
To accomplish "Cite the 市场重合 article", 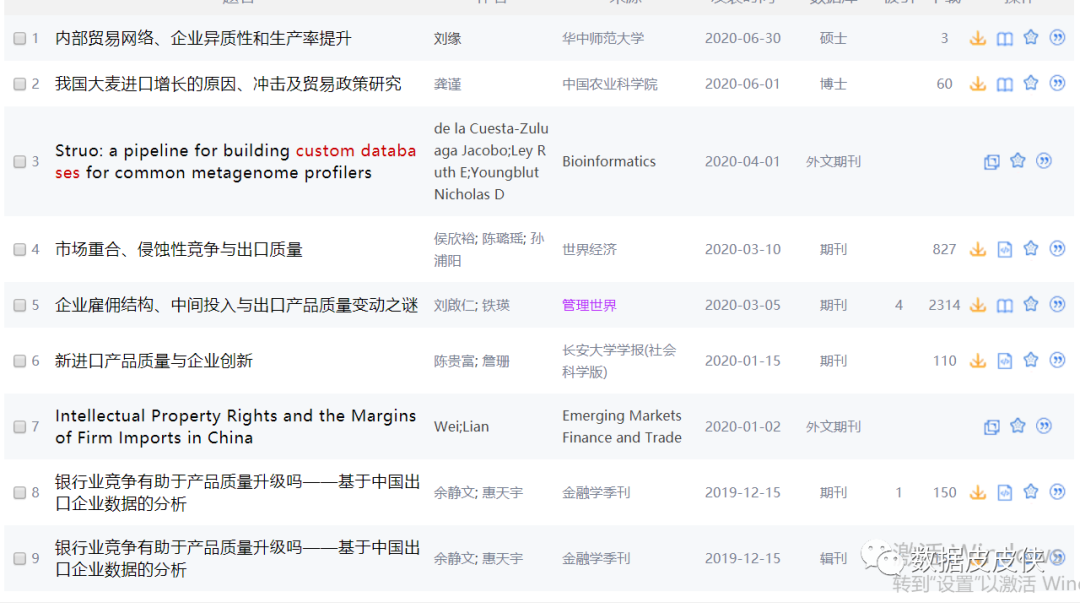I will tap(1057, 249).
